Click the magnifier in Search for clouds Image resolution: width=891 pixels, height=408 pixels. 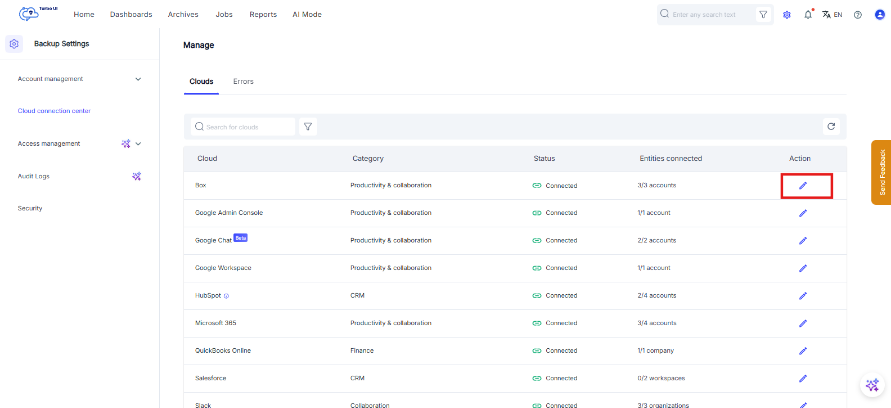[199, 127]
